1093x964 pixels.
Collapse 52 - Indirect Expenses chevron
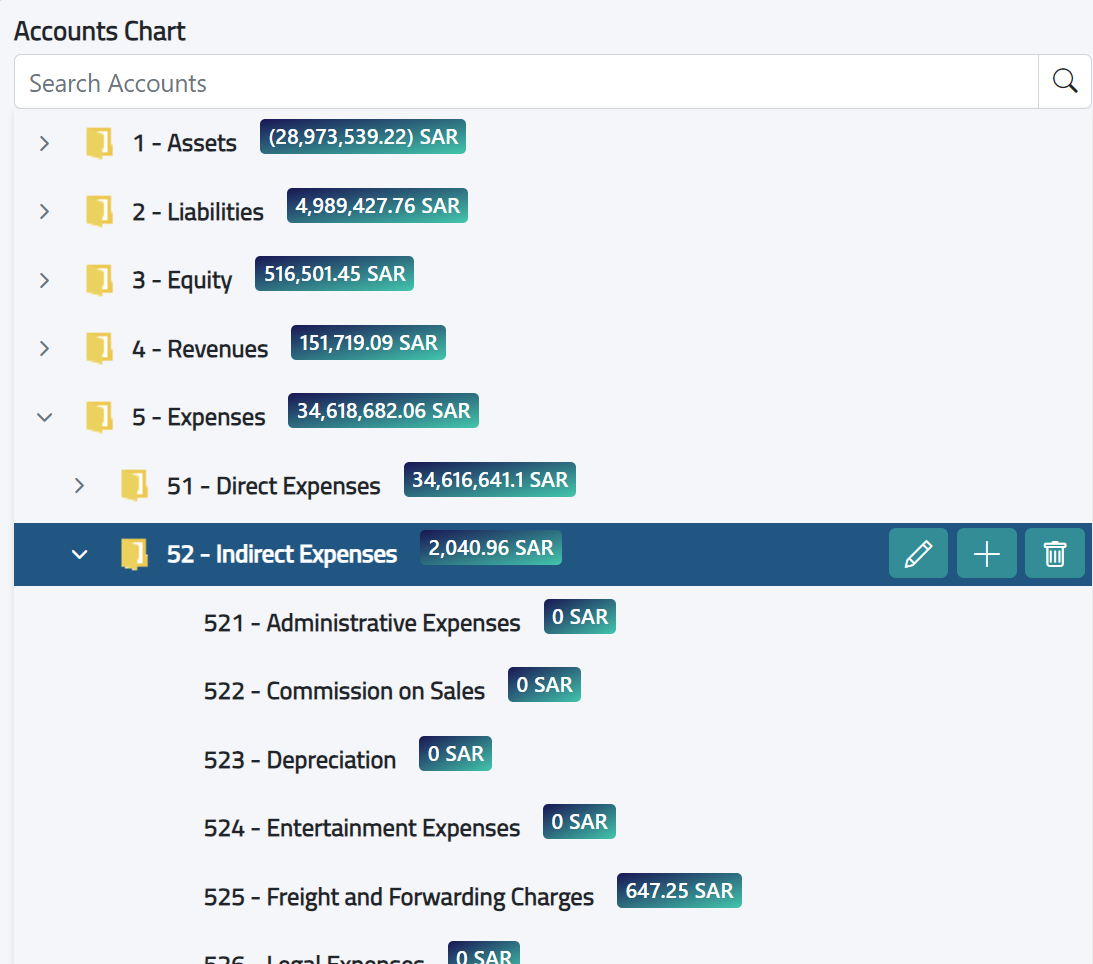click(x=79, y=554)
